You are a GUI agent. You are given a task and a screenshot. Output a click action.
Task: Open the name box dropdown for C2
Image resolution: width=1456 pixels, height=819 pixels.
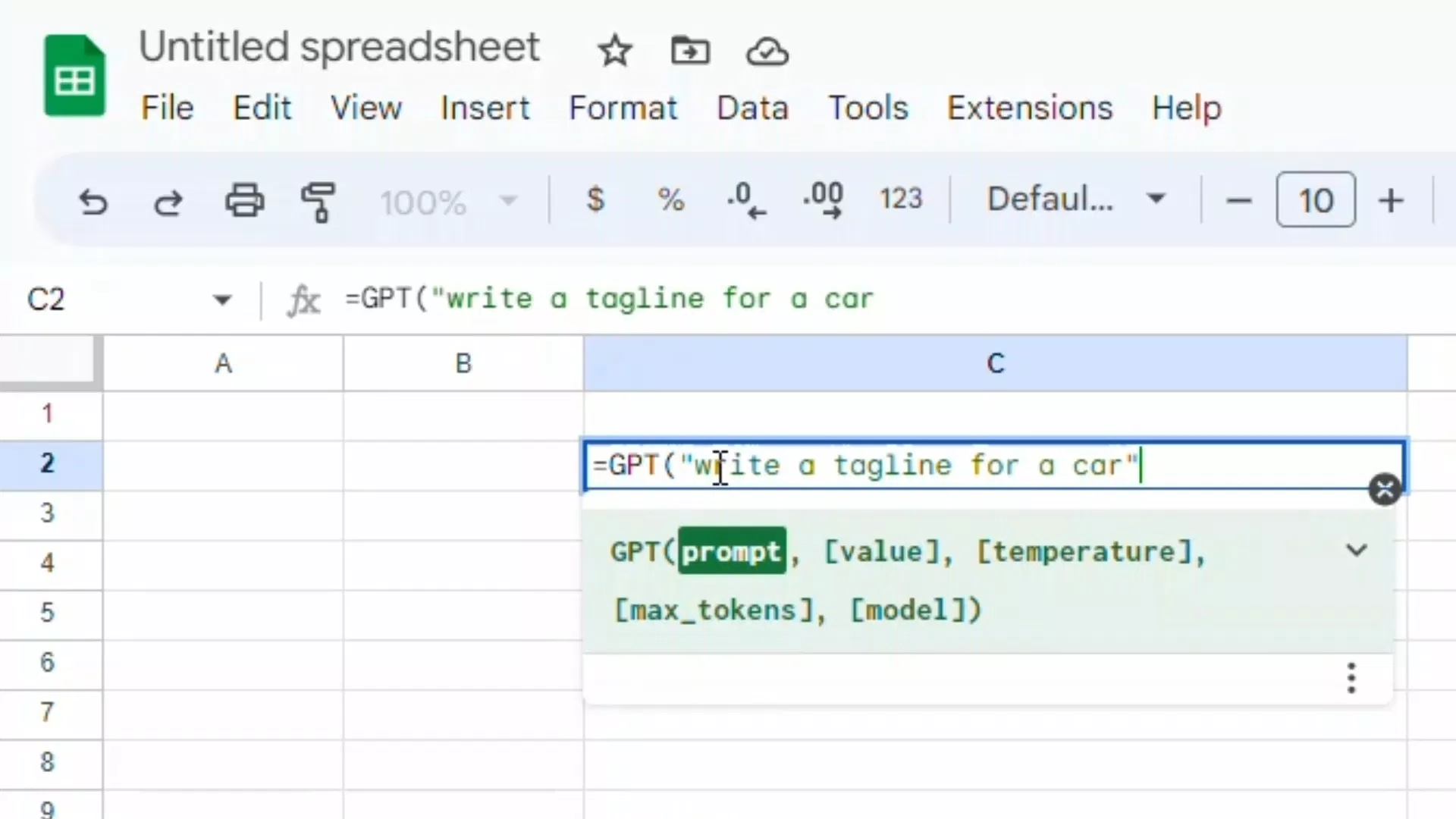pos(221,299)
